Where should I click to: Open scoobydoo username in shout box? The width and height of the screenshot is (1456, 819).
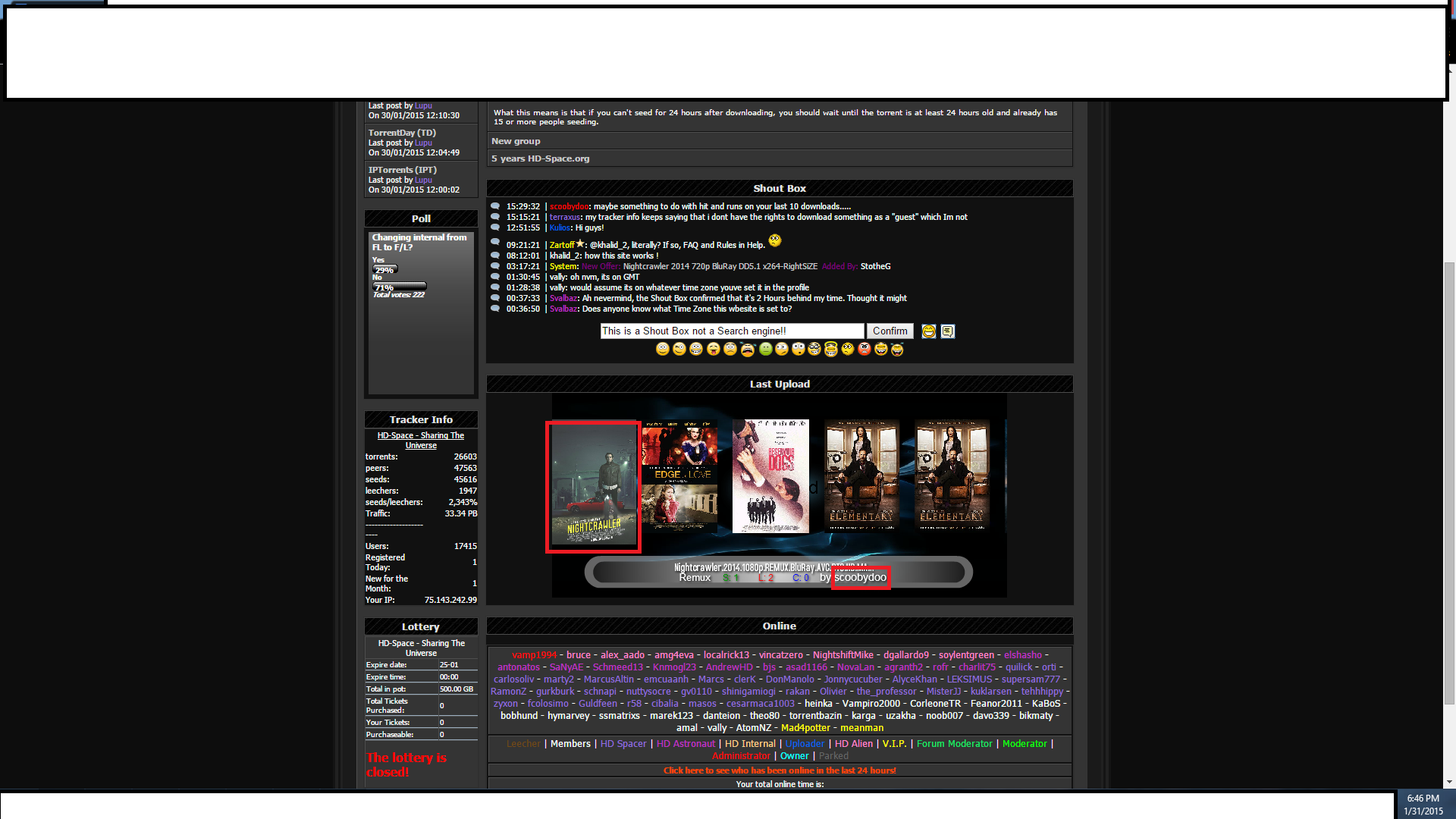click(569, 206)
